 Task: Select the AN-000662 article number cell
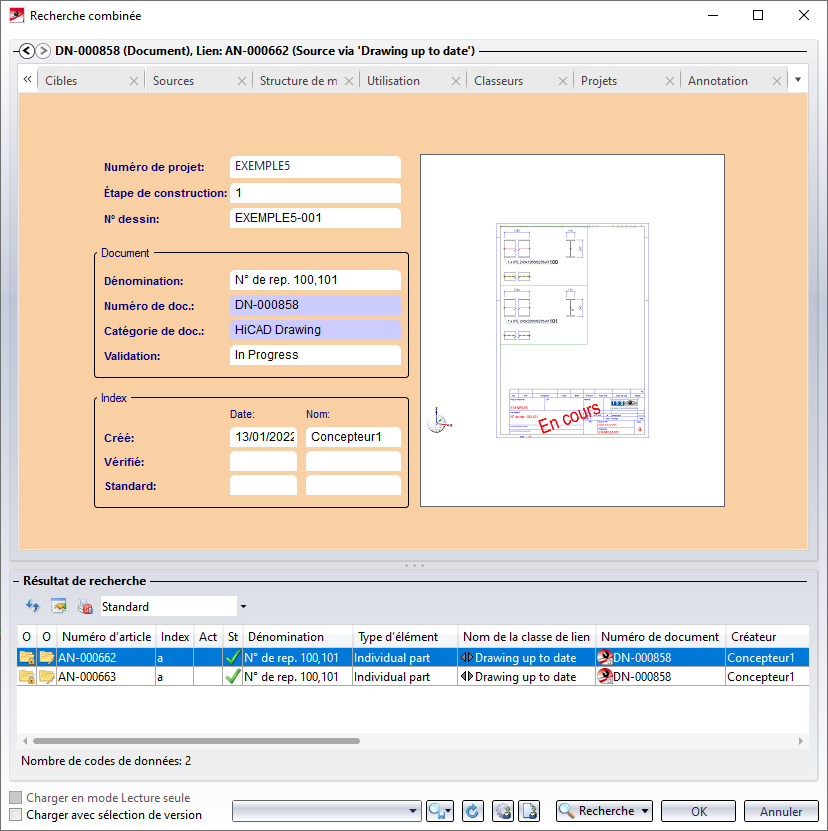point(106,658)
